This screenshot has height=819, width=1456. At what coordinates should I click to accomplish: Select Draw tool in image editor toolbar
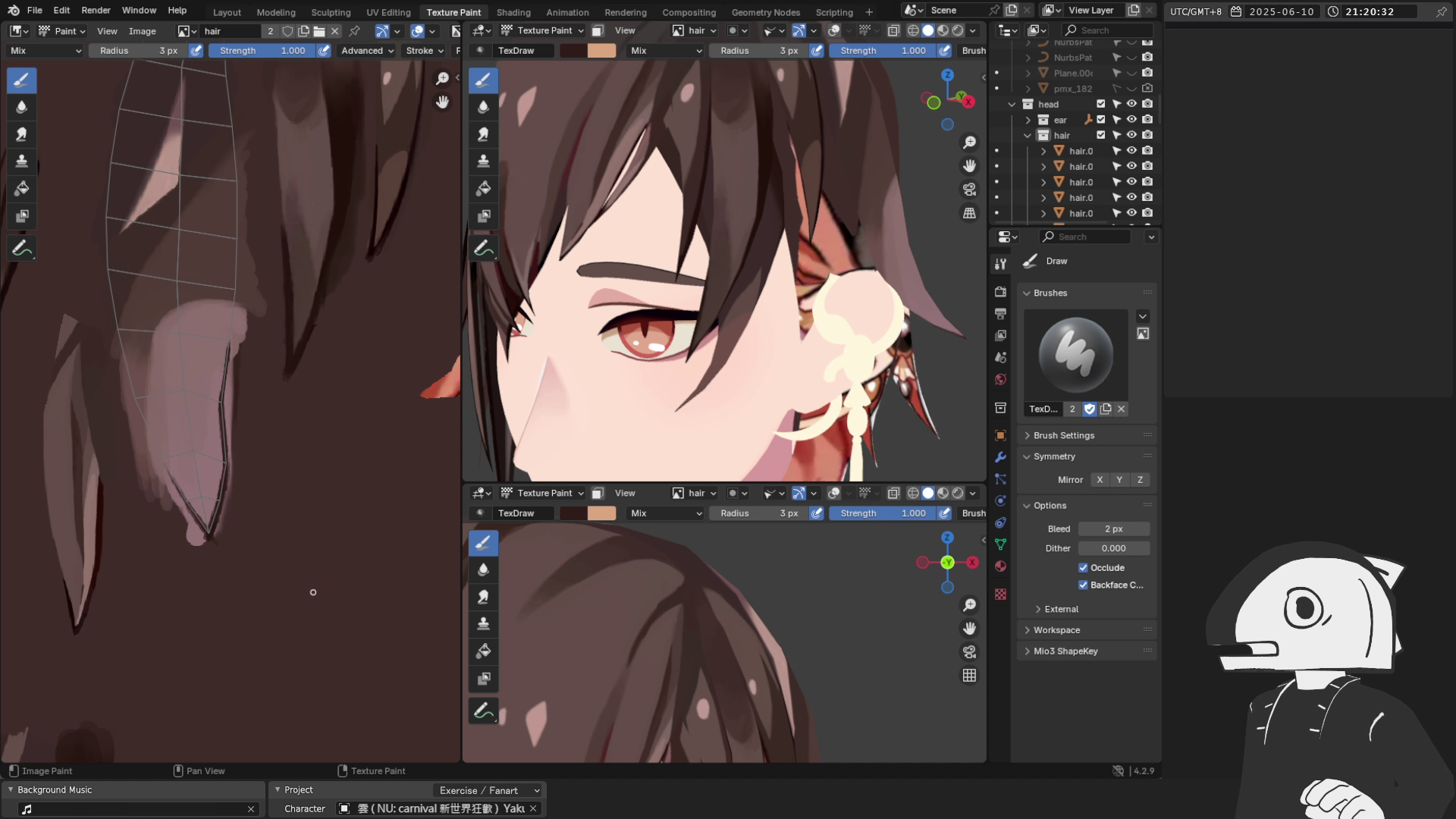point(22,80)
